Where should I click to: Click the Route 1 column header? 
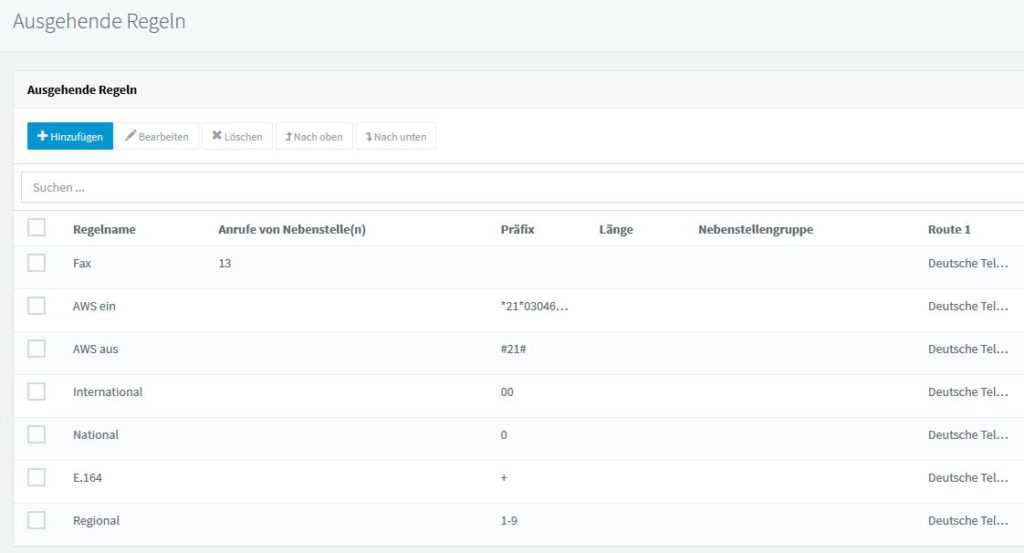click(949, 229)
